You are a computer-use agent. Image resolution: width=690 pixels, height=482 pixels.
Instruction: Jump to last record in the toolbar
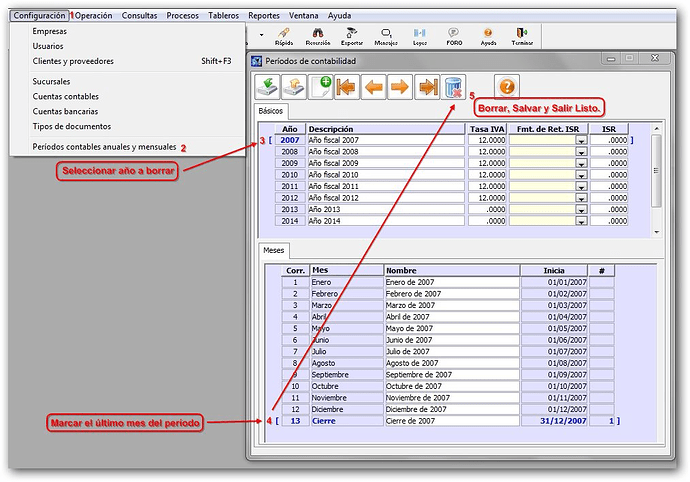pyautogui.click(x=426, y=88)
